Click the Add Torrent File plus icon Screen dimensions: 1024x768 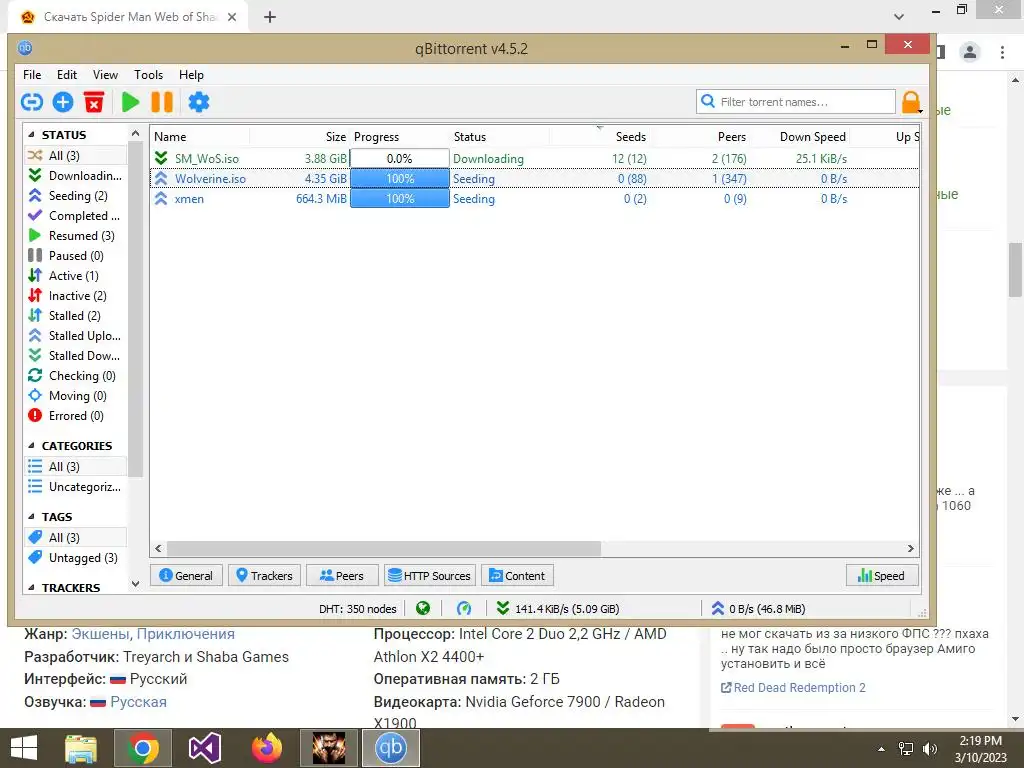63,103
